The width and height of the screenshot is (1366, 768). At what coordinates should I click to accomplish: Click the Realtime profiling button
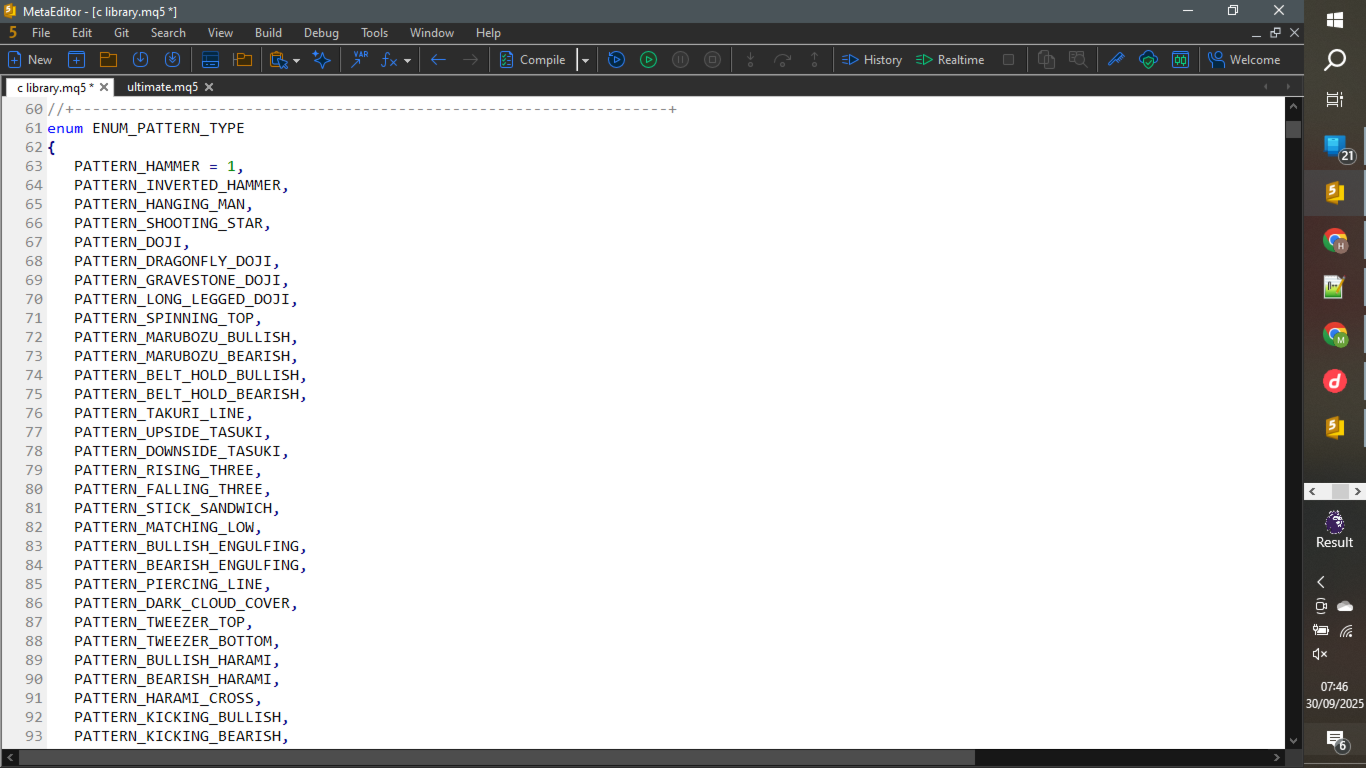tap(950, 60)
